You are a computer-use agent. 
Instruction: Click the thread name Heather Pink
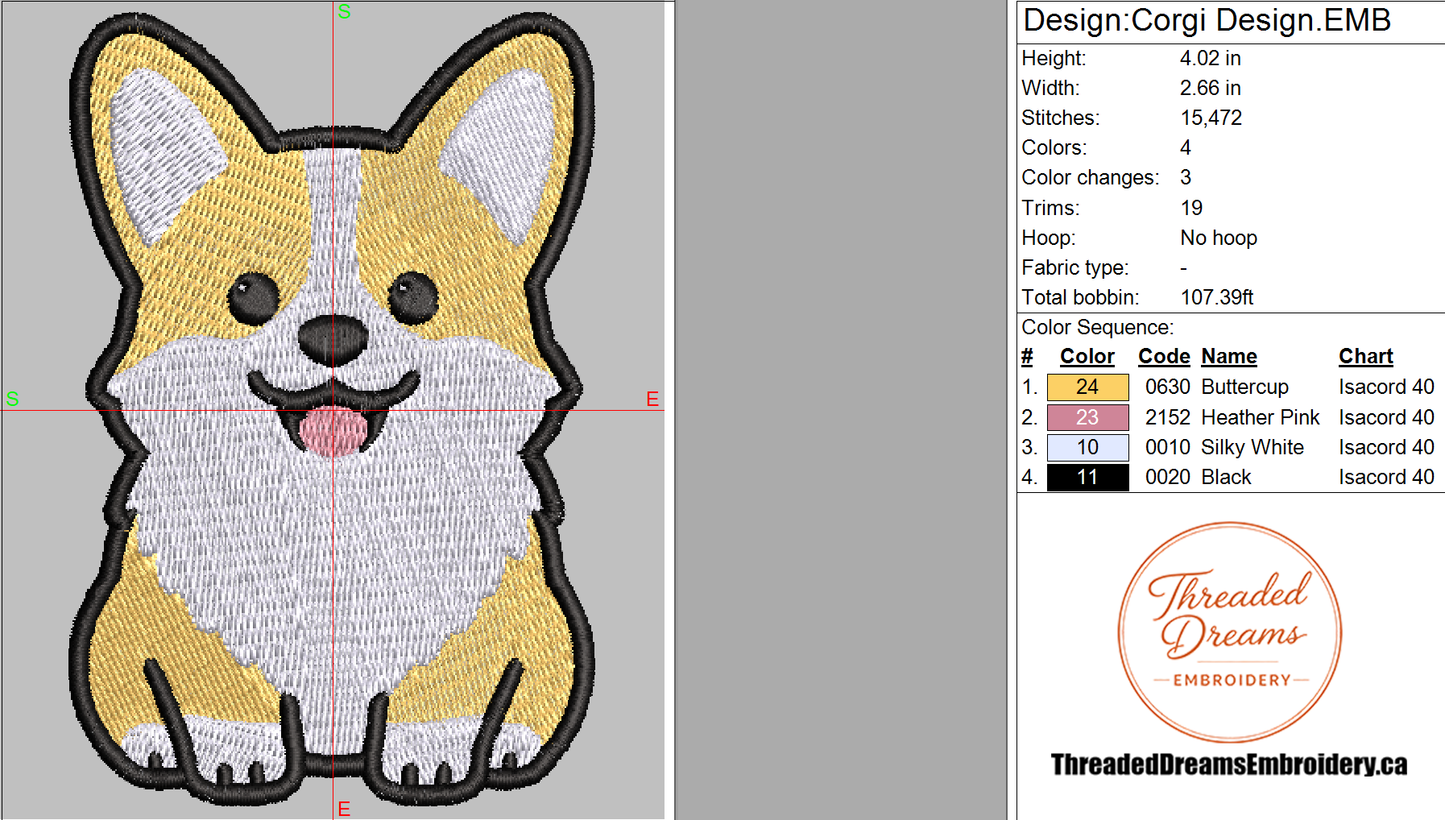click(1260, 417)
